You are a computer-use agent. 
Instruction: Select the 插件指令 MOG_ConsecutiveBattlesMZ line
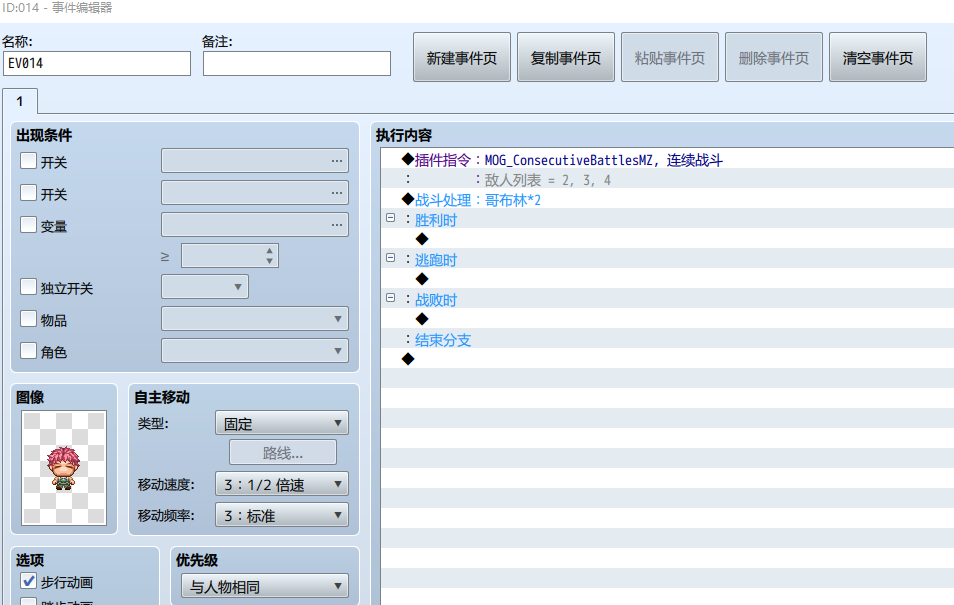(x=667, y=160)
